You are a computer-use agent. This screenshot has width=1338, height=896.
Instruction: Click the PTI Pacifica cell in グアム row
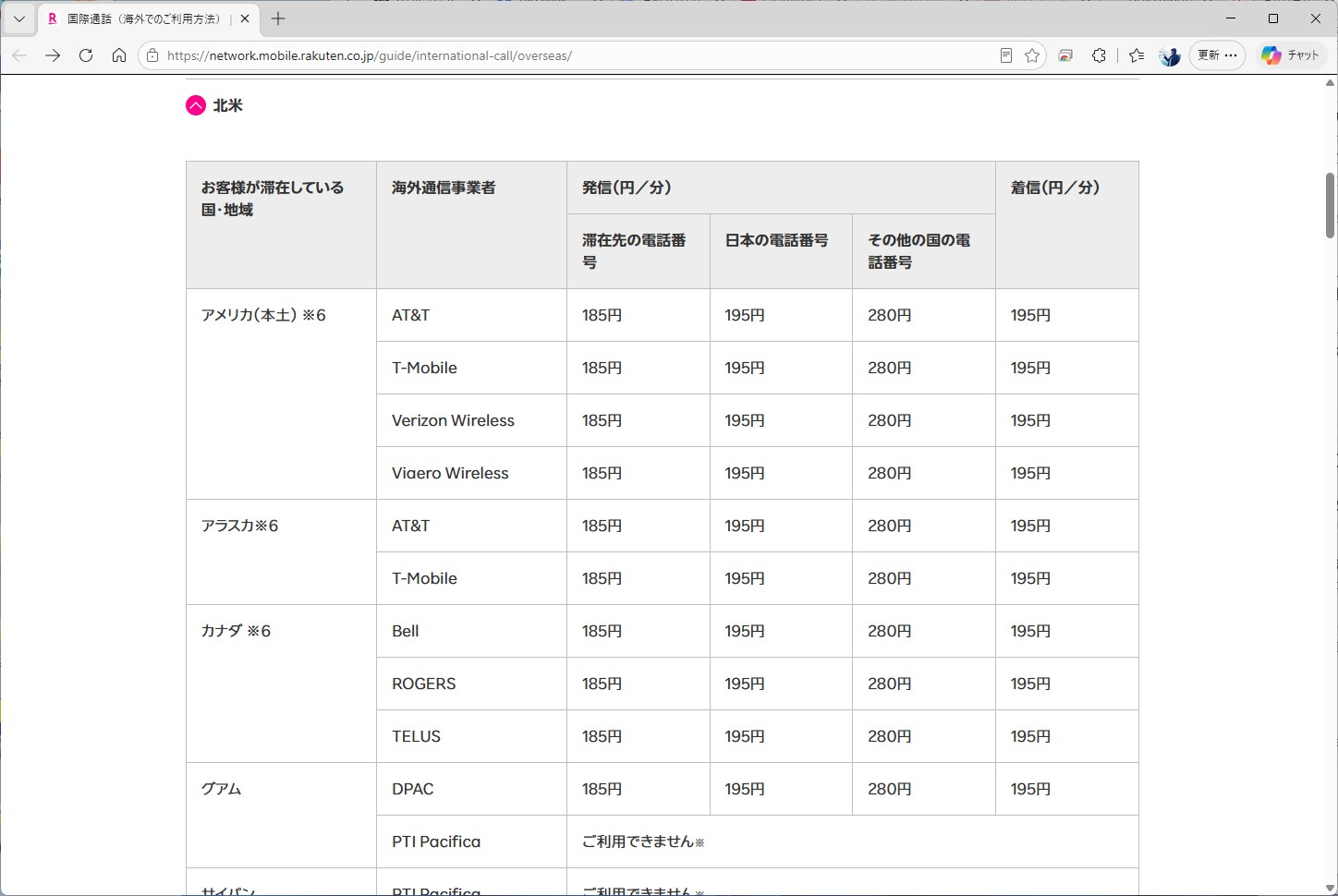click(471, 842)
